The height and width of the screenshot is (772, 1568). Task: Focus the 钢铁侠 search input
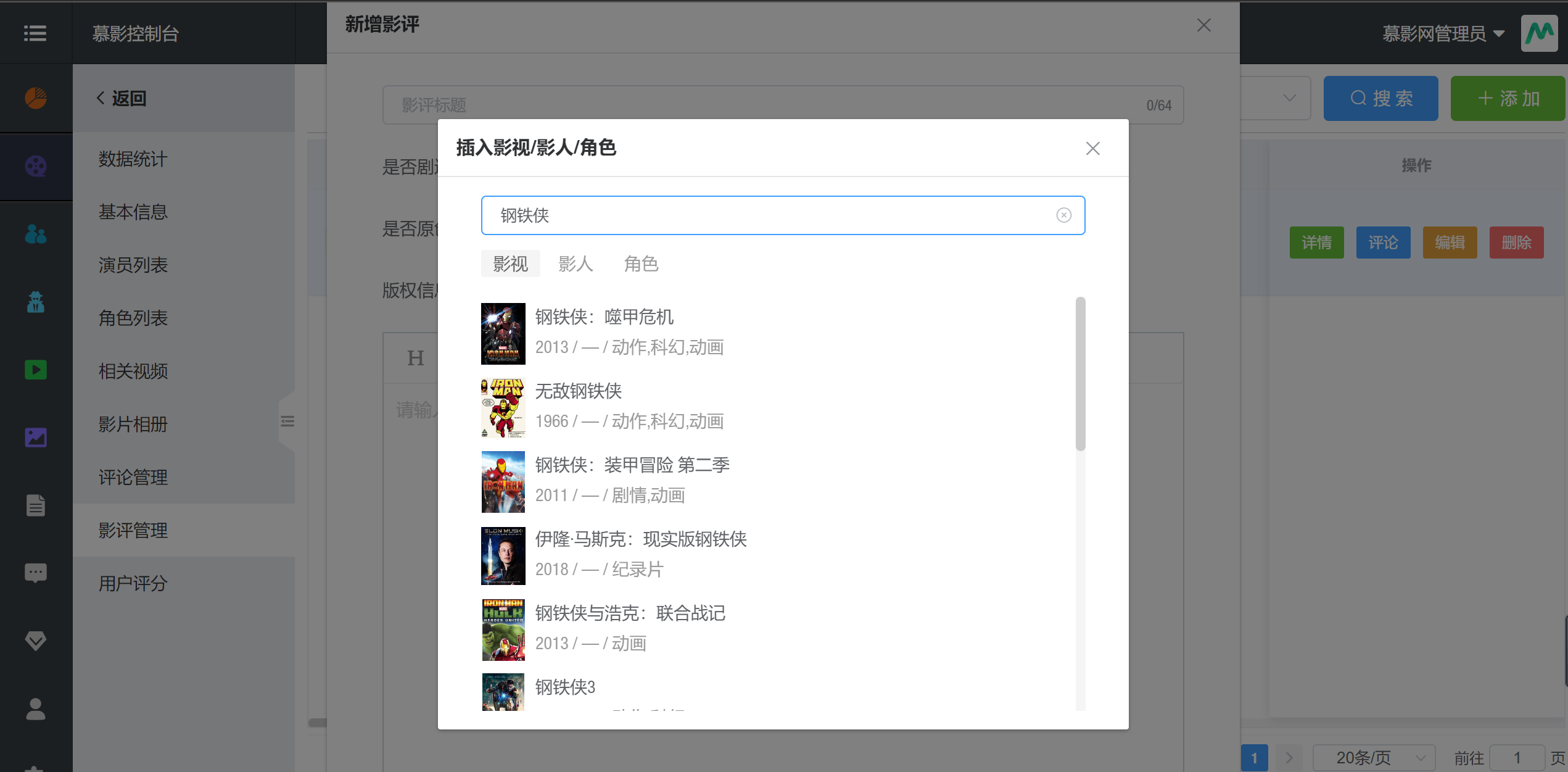[x=783, y=215]
